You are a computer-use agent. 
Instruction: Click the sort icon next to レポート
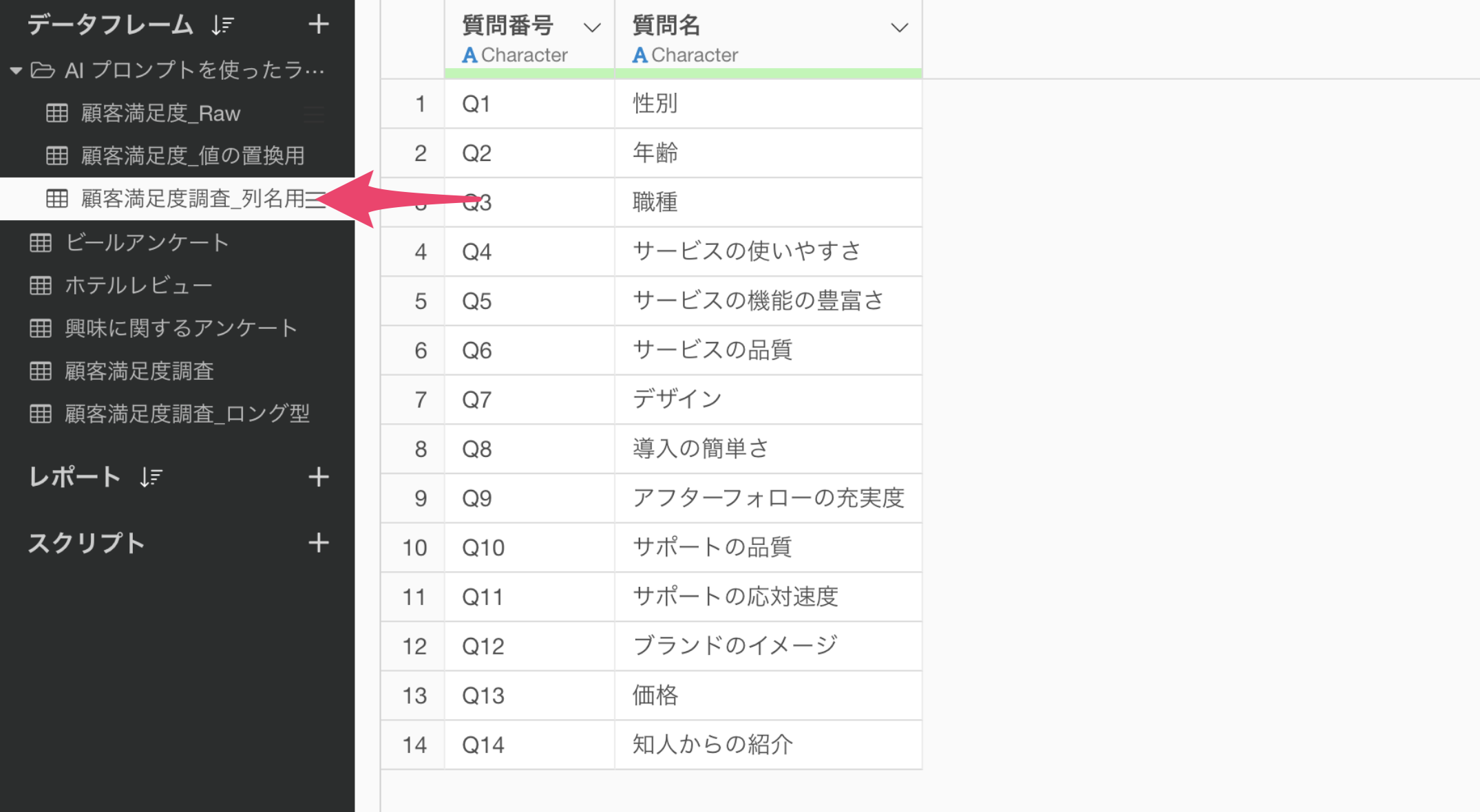tap(151, 477)
